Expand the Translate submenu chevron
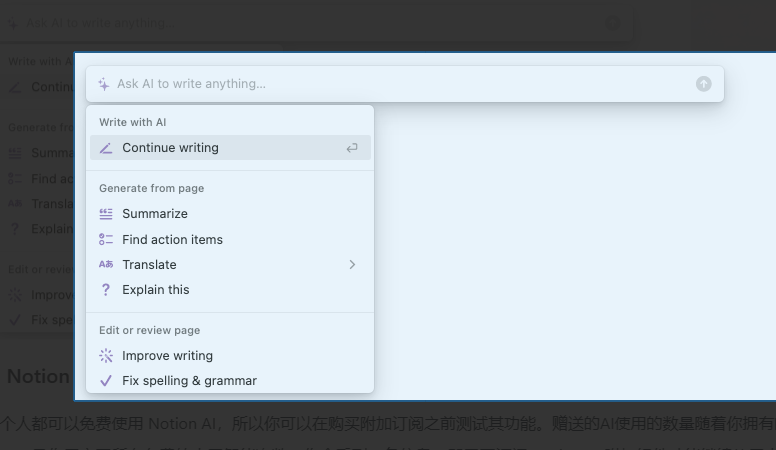The height and width of the screenshot is (450, 776). click(352, 265)
